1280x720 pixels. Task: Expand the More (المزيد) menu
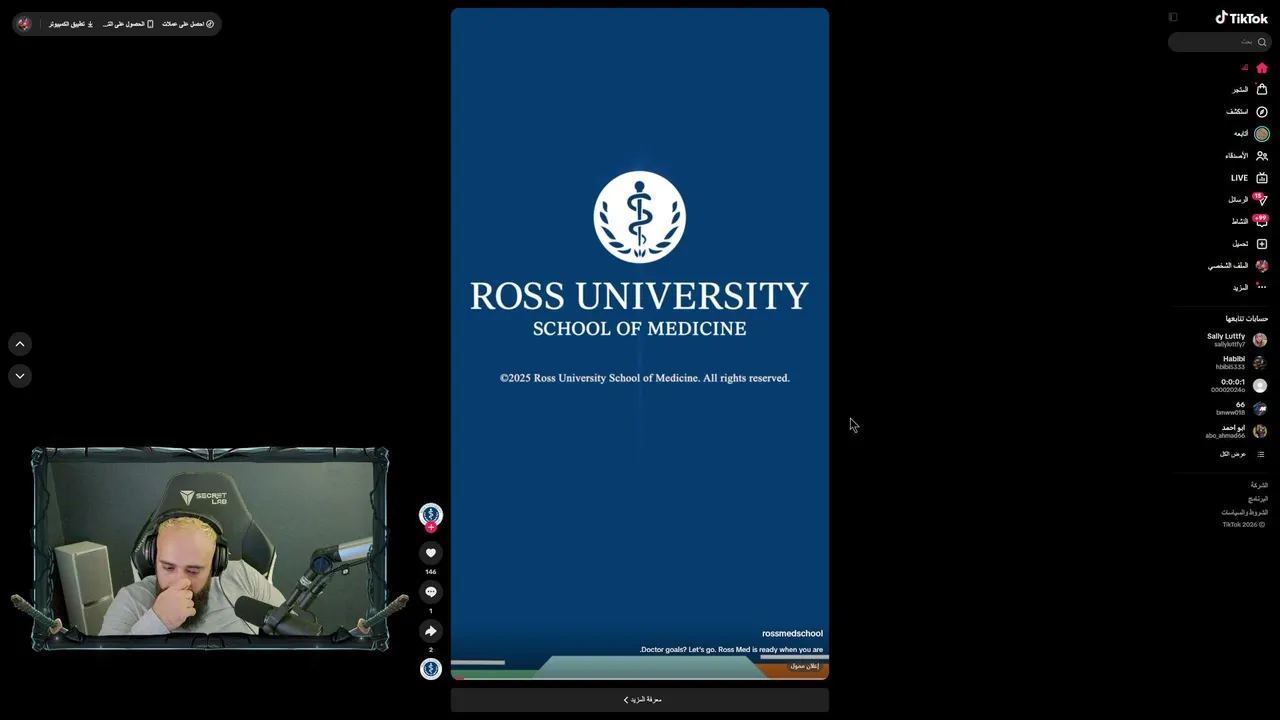point(1250,288)
